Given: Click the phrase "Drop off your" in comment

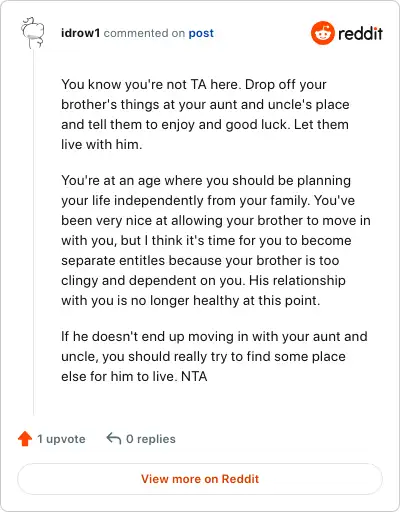Looking at the screenshot, I should (286, 84).
